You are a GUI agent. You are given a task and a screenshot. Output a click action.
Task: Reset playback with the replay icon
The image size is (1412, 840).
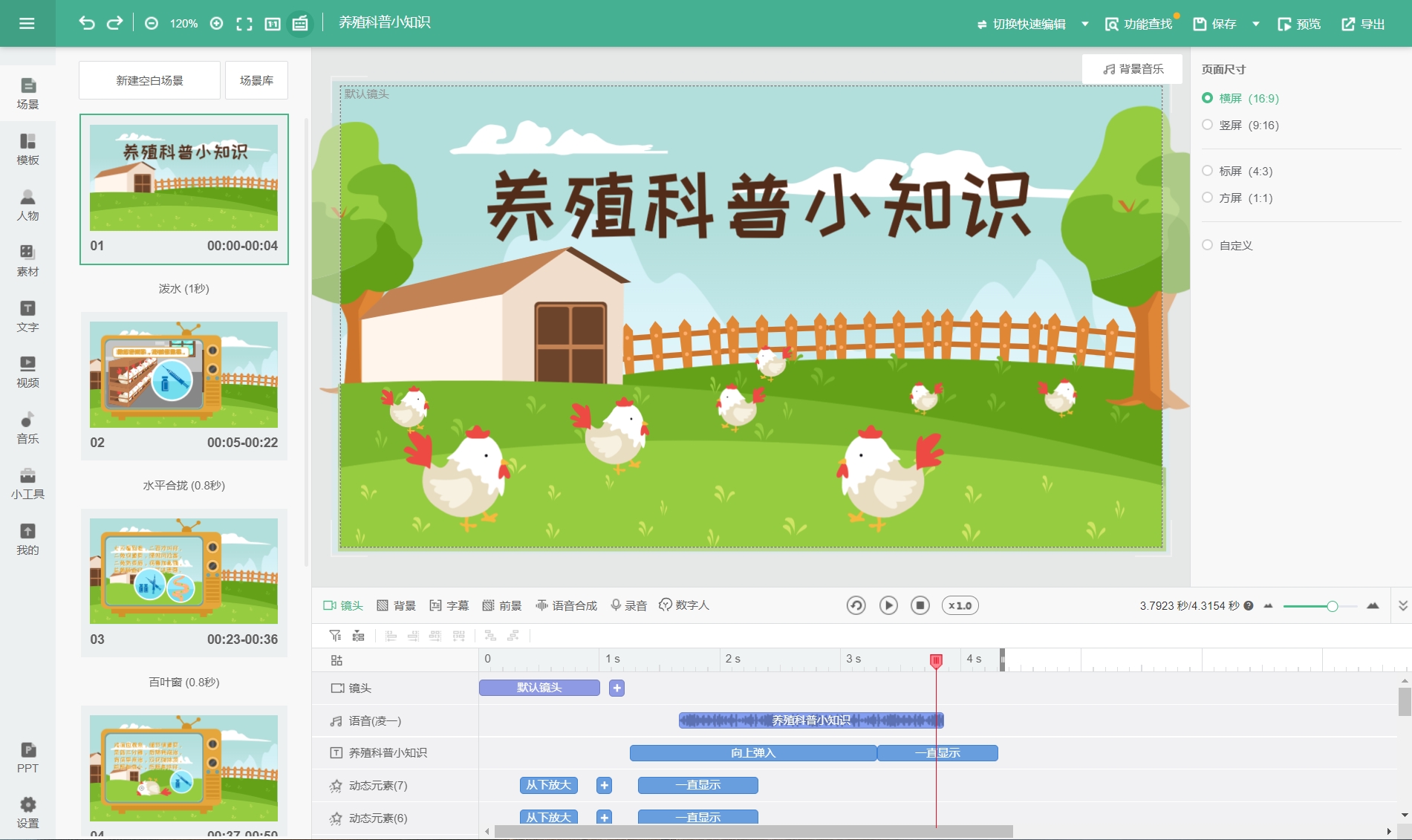pos(856,605)
